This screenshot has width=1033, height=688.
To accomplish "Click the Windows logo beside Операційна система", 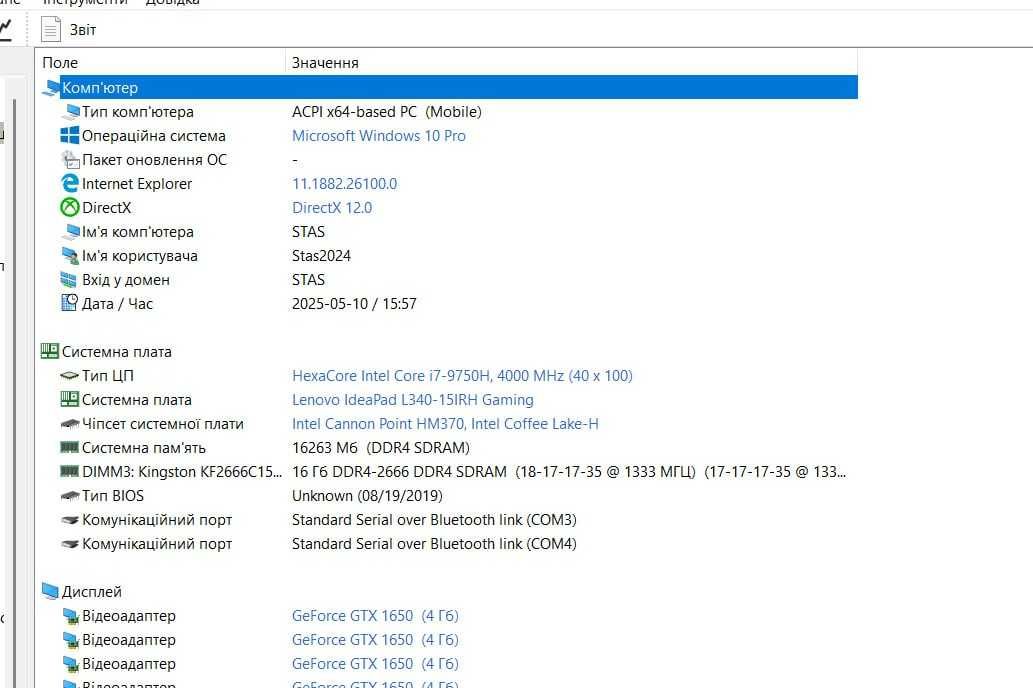I will pos(70,135).
